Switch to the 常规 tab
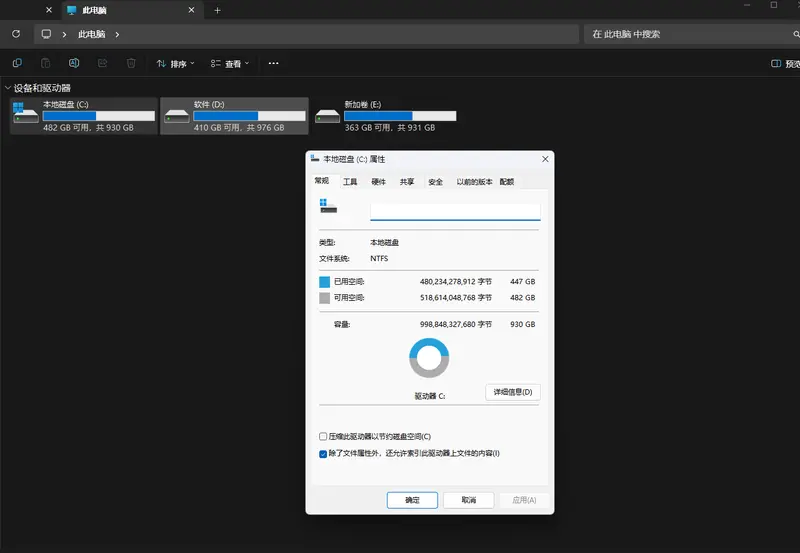 point(321,181)
